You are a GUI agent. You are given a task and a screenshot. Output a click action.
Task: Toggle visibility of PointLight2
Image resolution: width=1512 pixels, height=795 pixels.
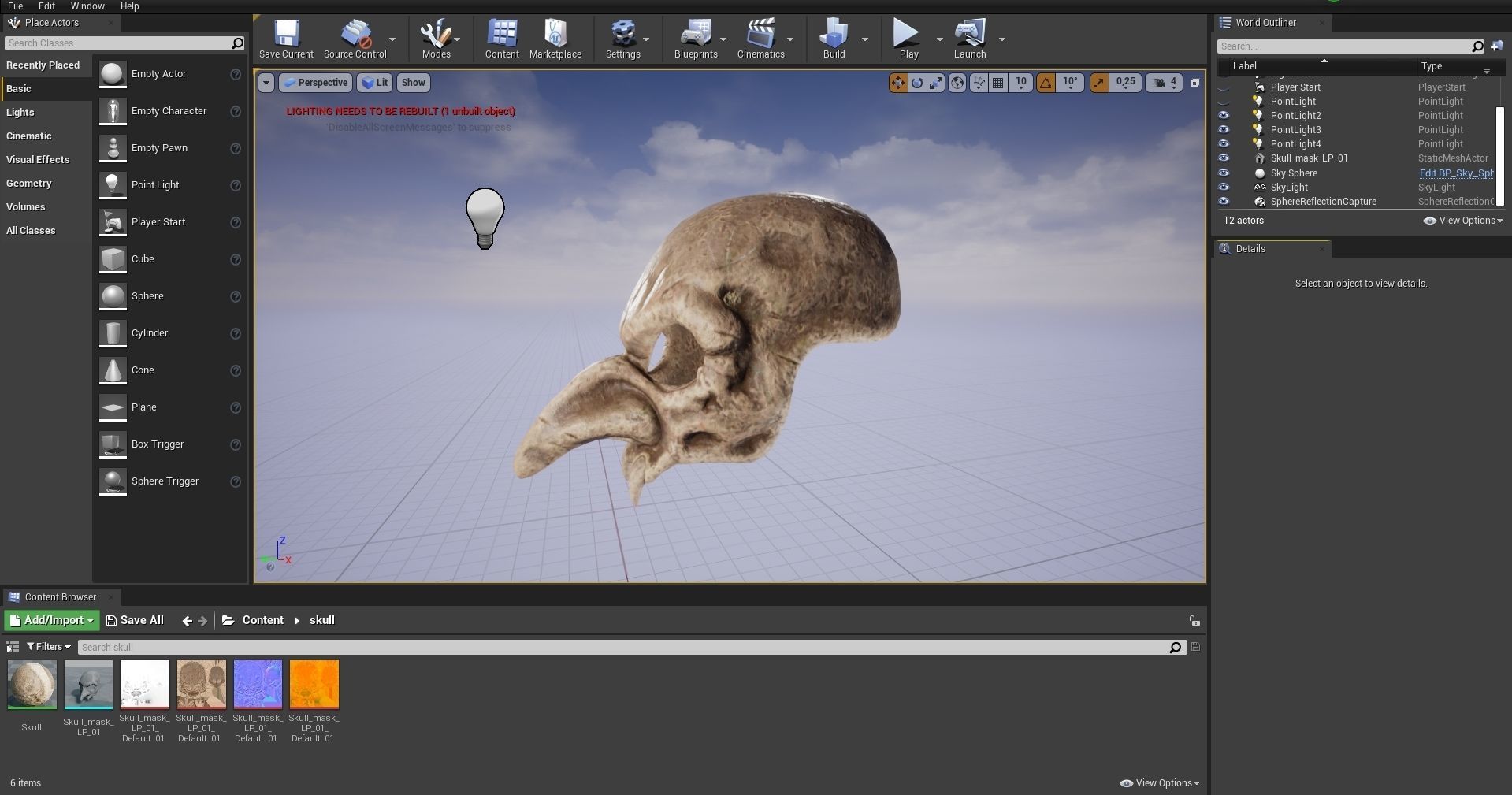point(1224,116)
